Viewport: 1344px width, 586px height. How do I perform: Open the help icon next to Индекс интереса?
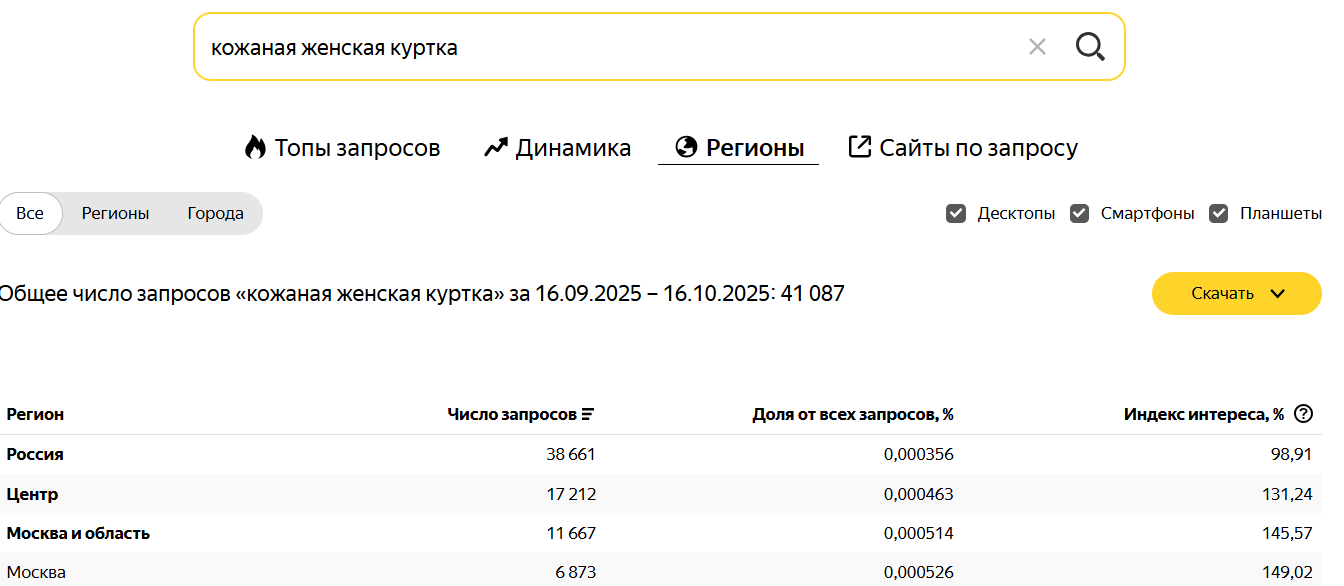1303,414
